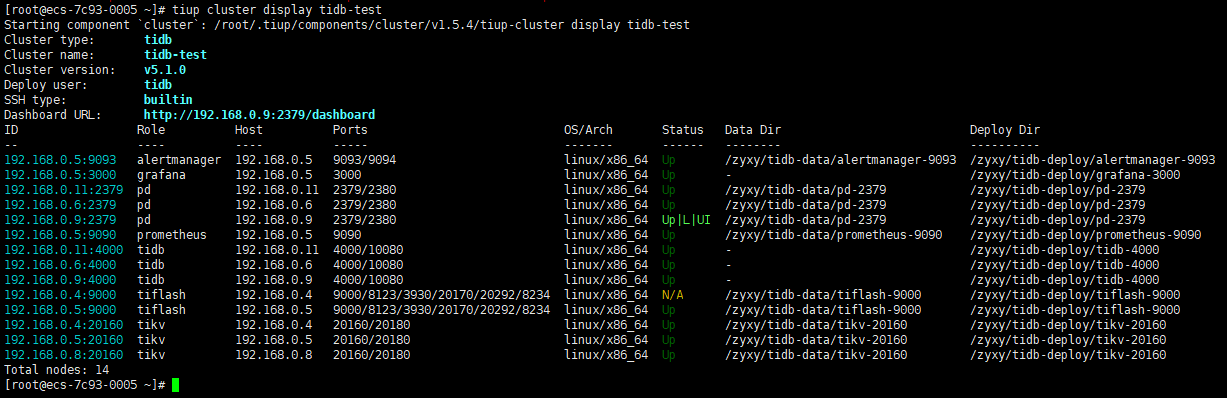1227x398 pixels.
Task: Click the ID 192.168.0.11:2379
Action: (64, 190)
